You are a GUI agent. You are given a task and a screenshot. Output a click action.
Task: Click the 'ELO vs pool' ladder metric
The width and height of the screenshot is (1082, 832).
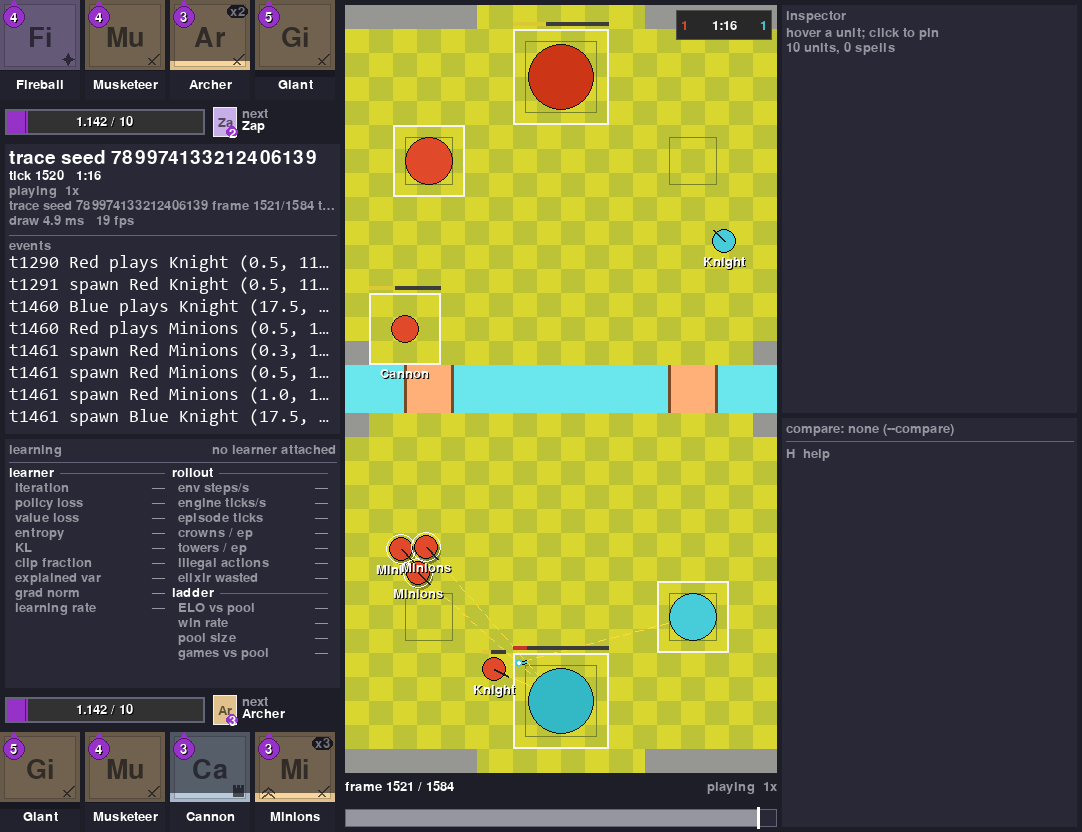253,608
